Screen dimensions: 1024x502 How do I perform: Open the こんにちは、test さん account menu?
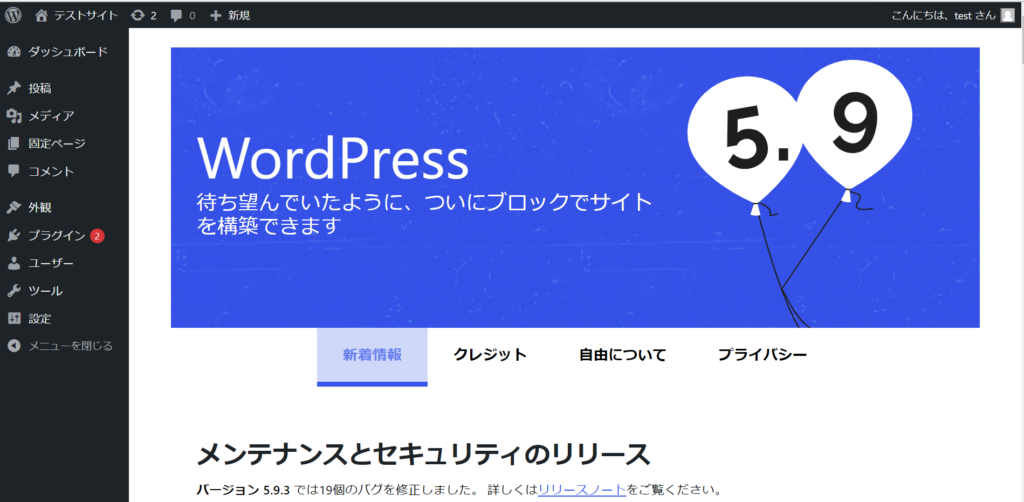click(x=942, y=15)
